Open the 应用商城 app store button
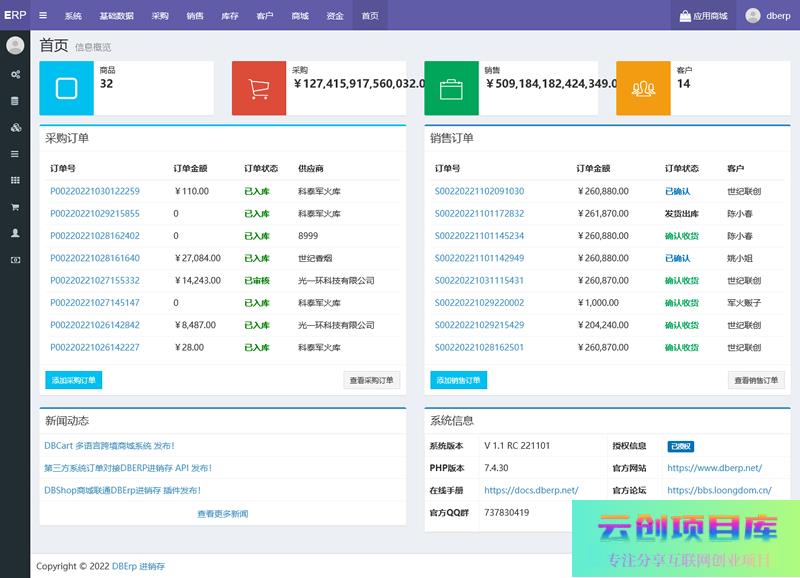 pos(702,16)
